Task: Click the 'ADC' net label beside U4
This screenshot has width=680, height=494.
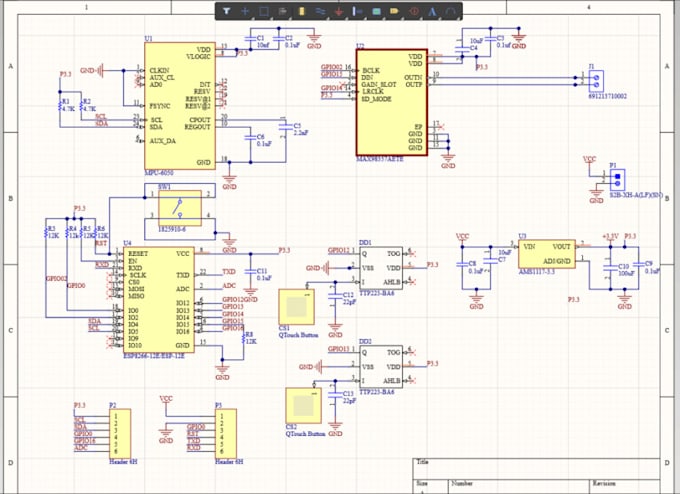Action: click(229, 285)
